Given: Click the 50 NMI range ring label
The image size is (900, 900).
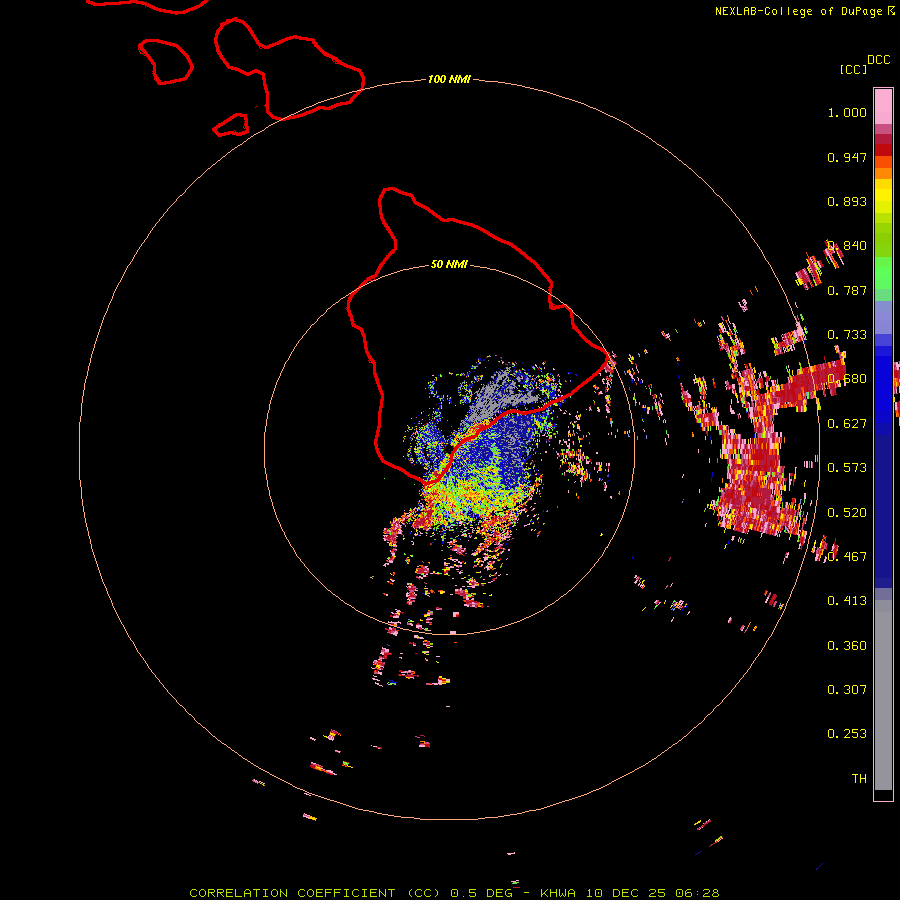Looking at the screenshot, I should coord(449,264).
